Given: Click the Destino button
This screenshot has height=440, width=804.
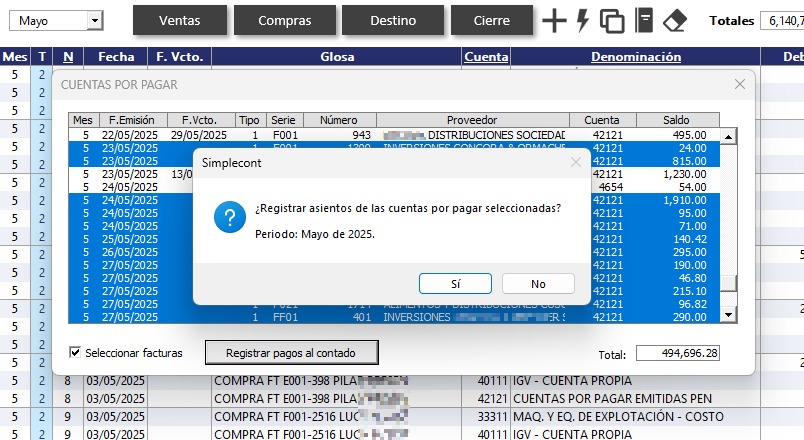Looking at the screenshot, I should 393,21.
